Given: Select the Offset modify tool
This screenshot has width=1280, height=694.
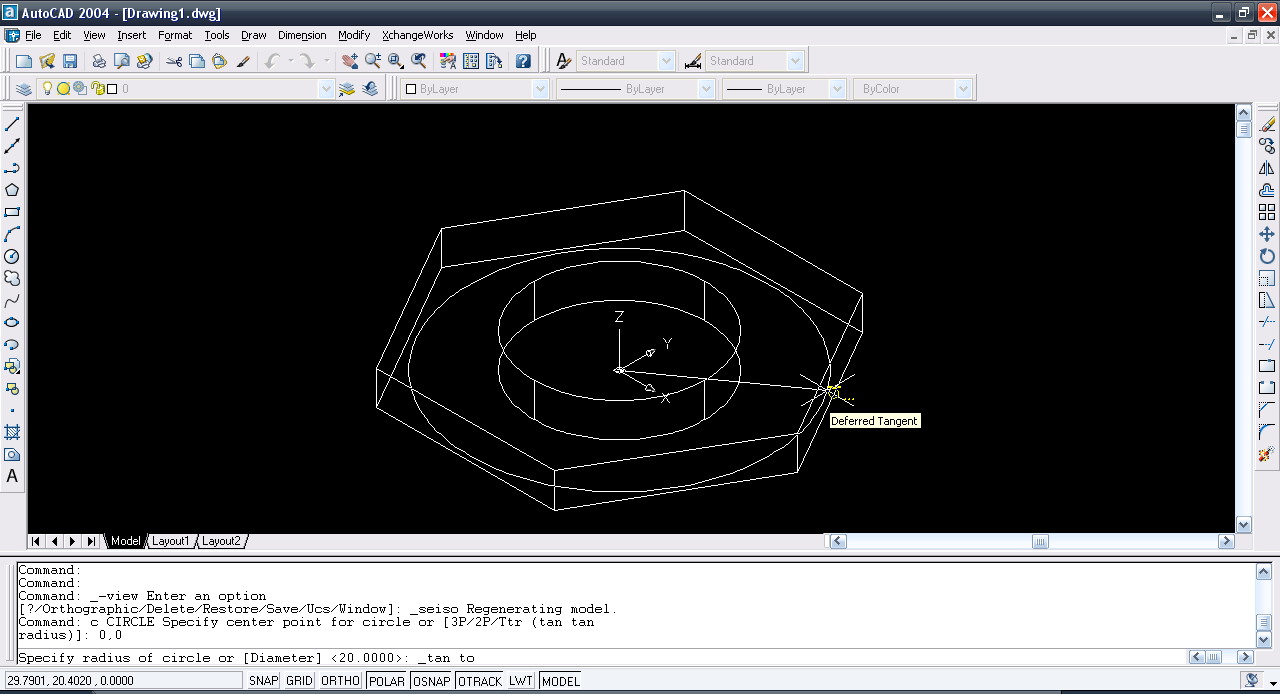Looking at the screenshot, I should (1267, 190).
